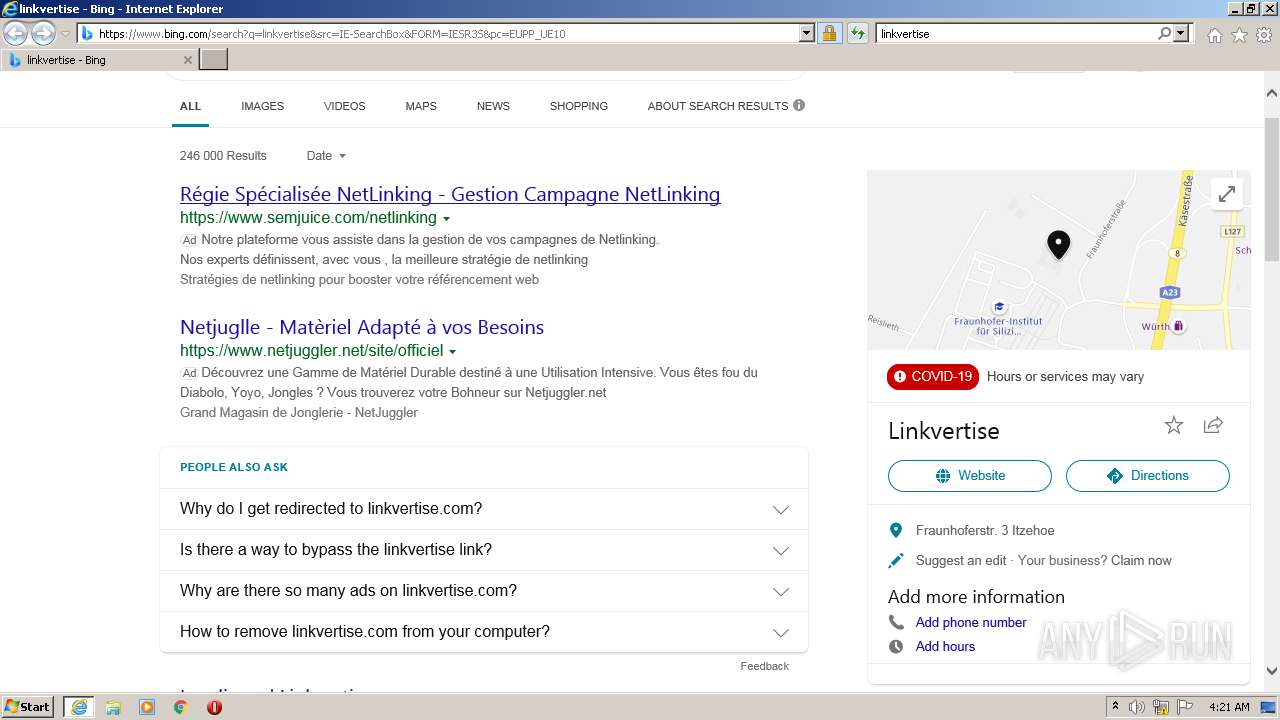The image size is (1280, 720).
Task: Click the COVID-19 alert badge
Action: pos(933,377)
